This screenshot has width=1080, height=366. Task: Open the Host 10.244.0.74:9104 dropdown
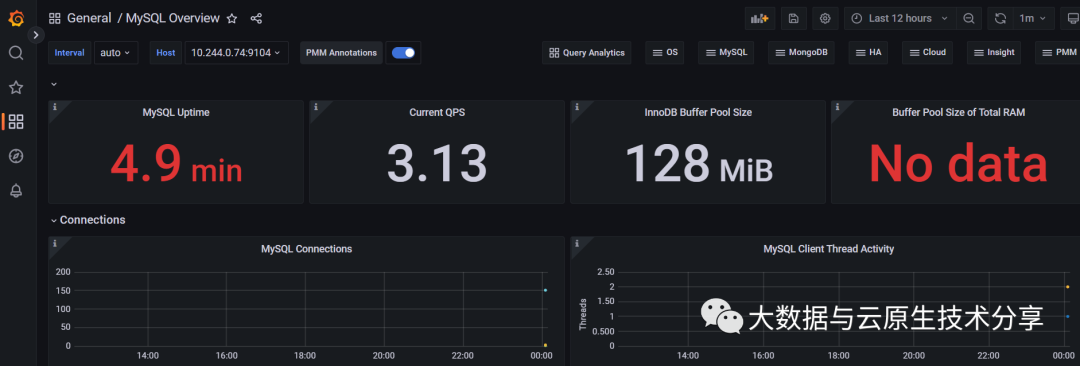[x=236, y=52]
